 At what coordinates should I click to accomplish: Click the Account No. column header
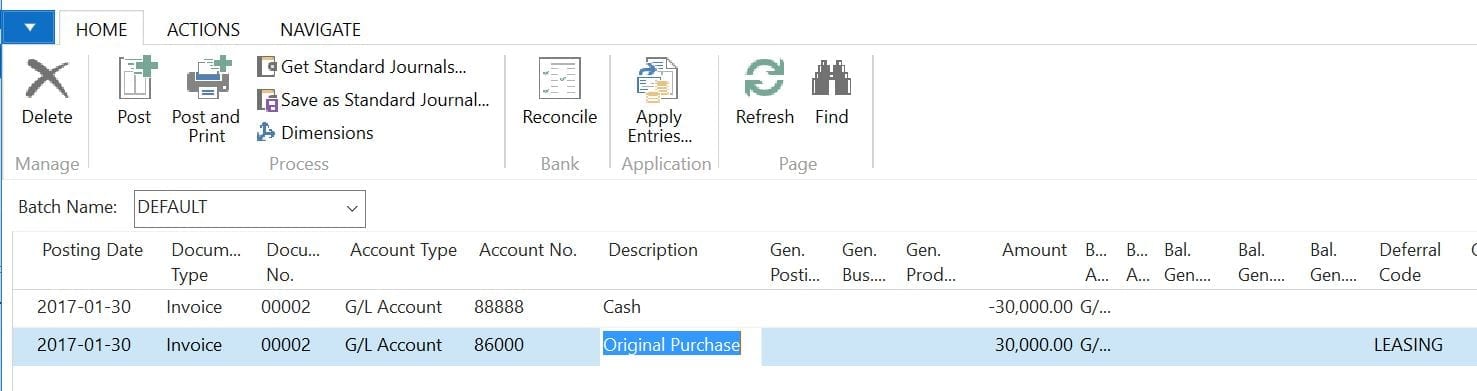[x=528, y=251]
